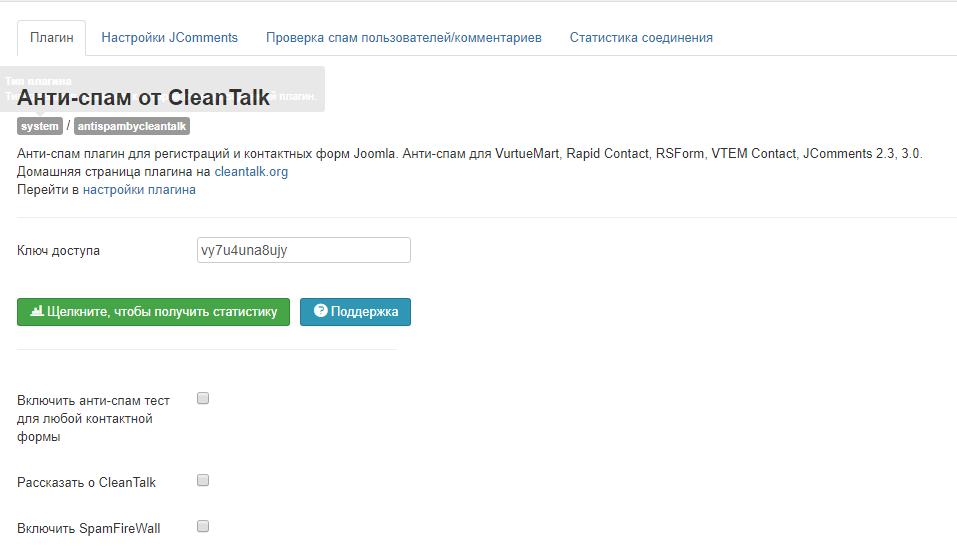Screen dimensions: 957x555
Task: Focus the Ключ доступа input field
Action: coord(304,250)
